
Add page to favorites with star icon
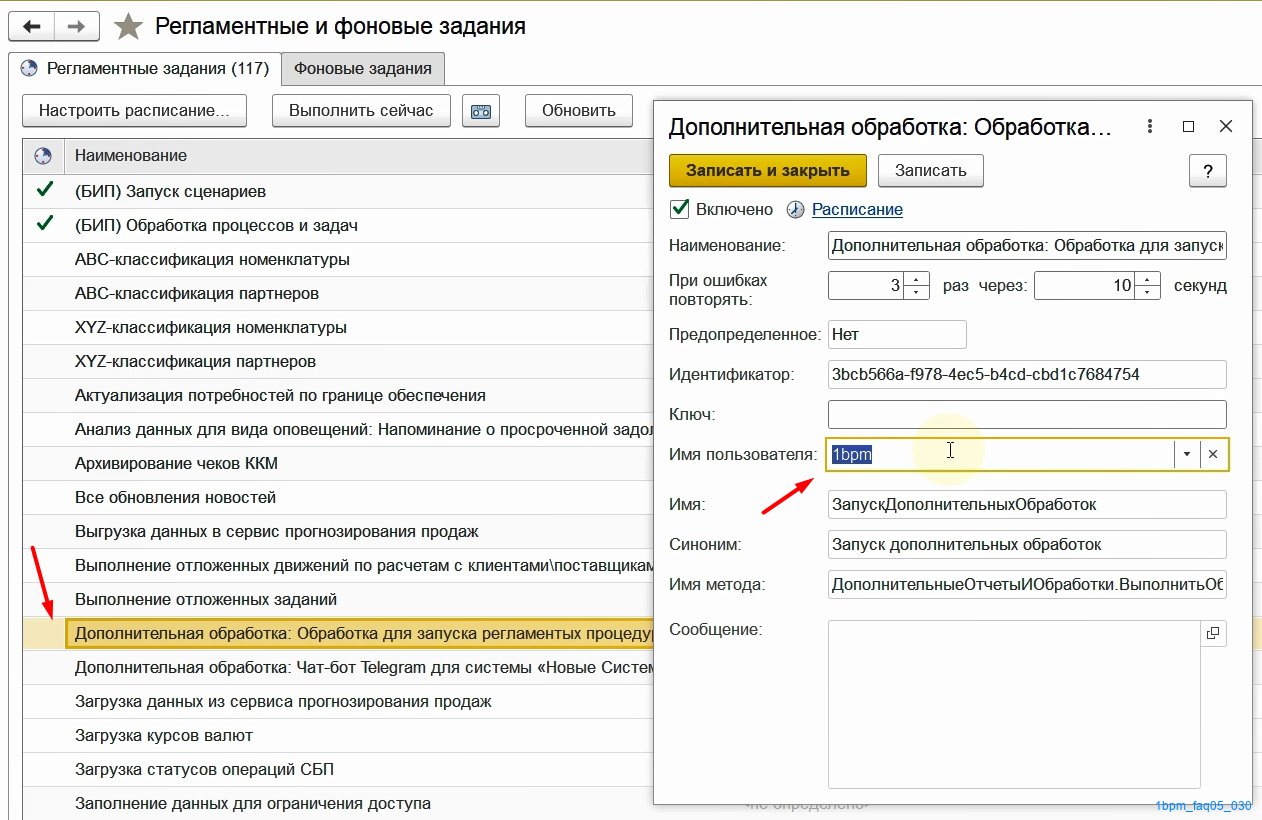coord(128,26)
